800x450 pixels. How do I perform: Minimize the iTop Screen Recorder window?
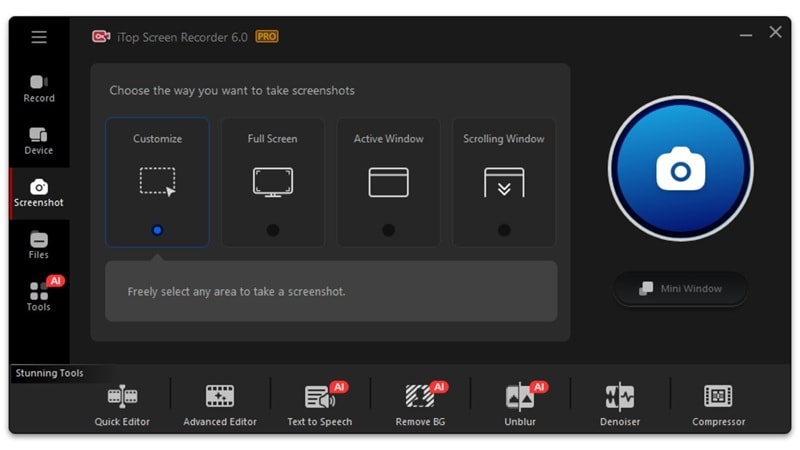click(x=746, y=35)
